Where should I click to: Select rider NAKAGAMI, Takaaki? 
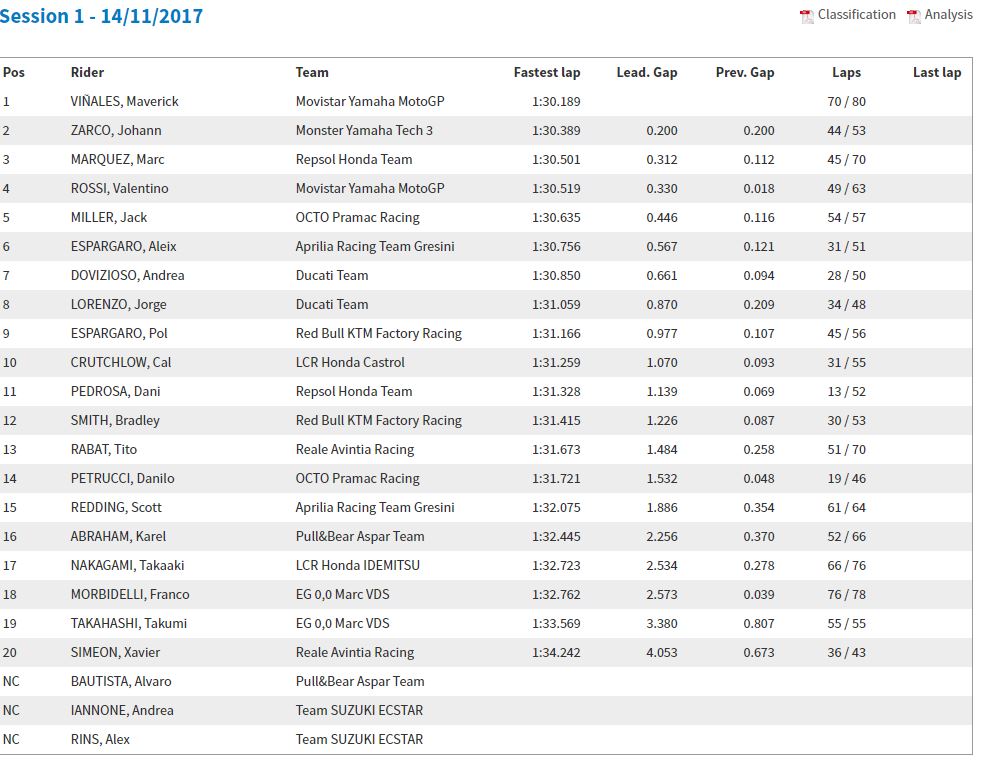tap(128, 566)
